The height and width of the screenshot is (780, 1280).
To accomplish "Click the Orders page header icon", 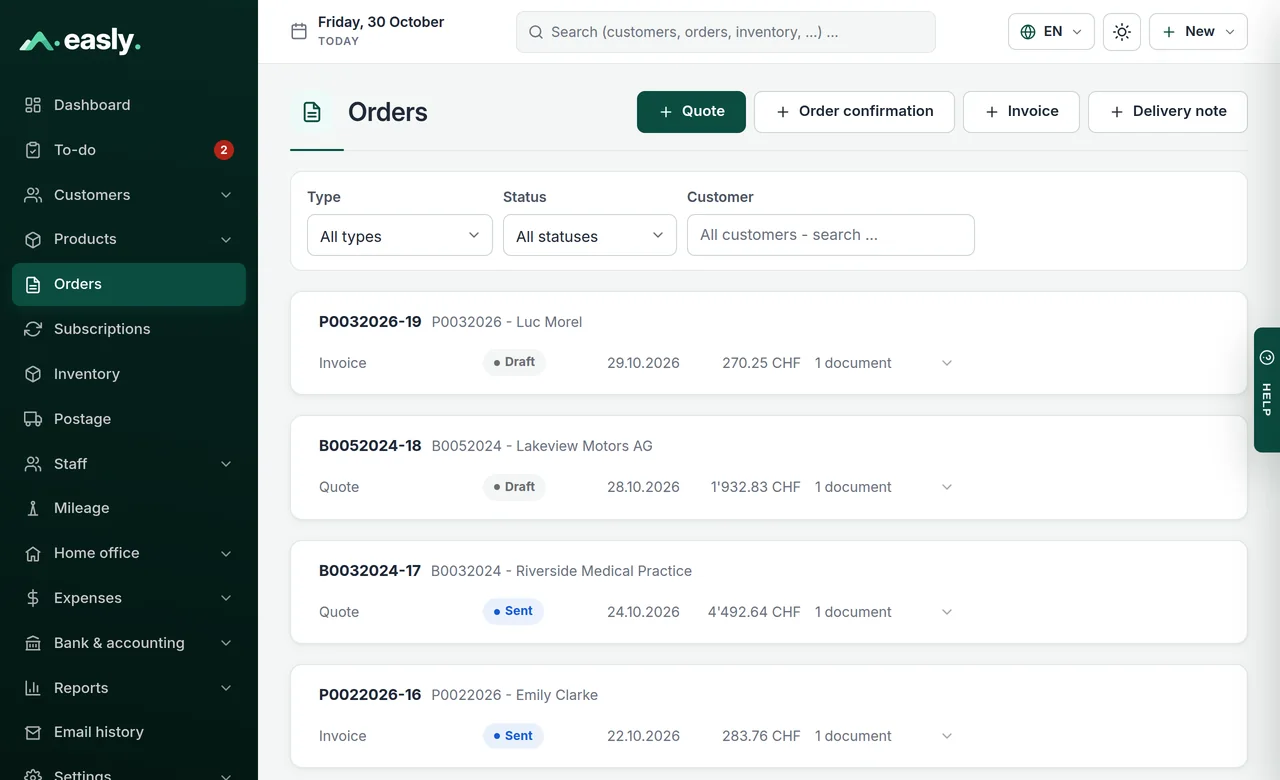I will point(312,112).
